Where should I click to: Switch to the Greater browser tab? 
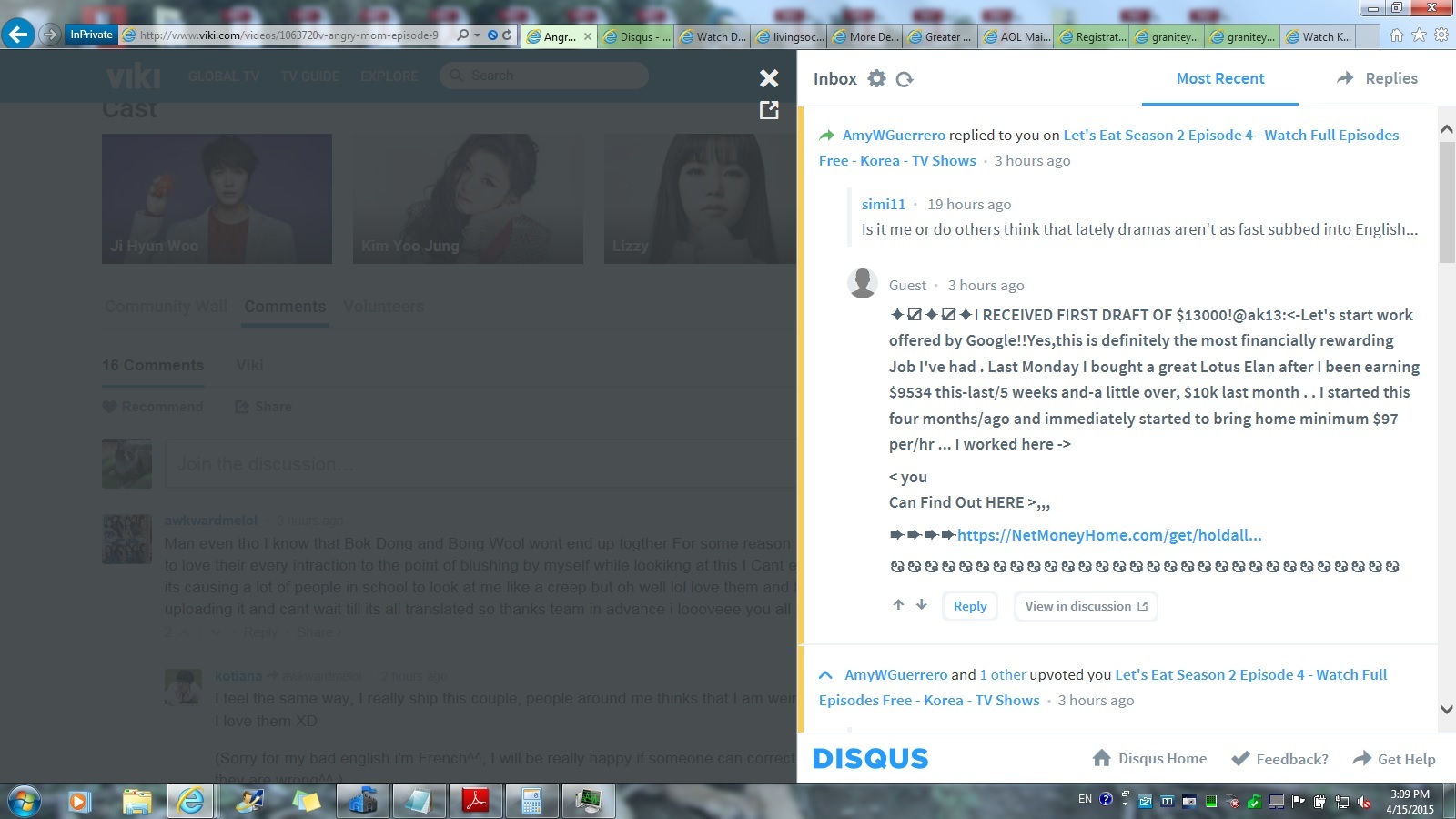[x=942, y=36]
